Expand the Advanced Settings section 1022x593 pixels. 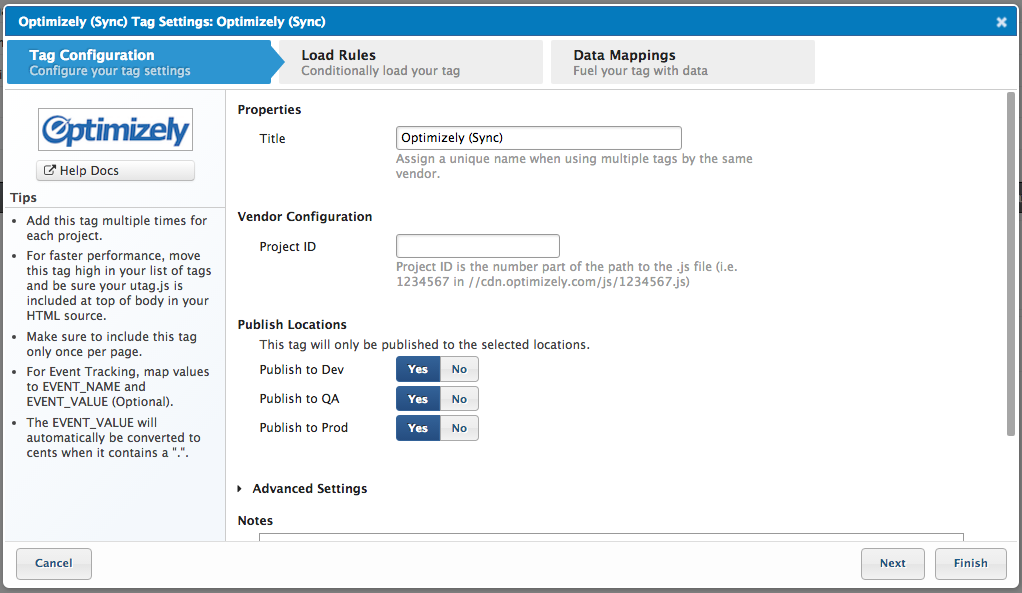coord(309,489)
